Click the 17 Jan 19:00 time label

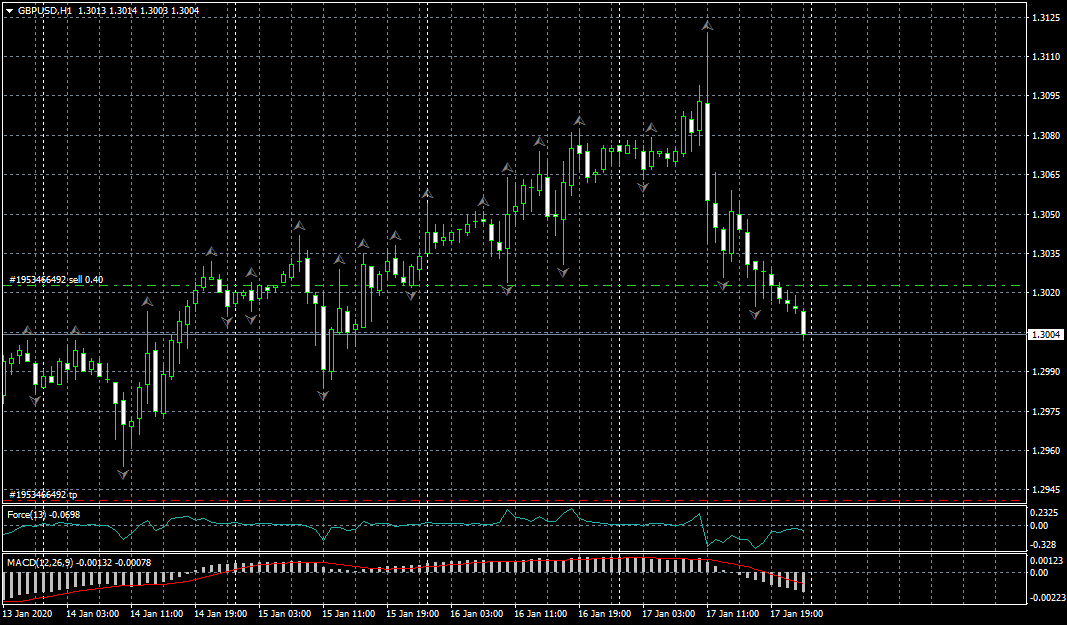pyautogui.click(x=796, y=614)
